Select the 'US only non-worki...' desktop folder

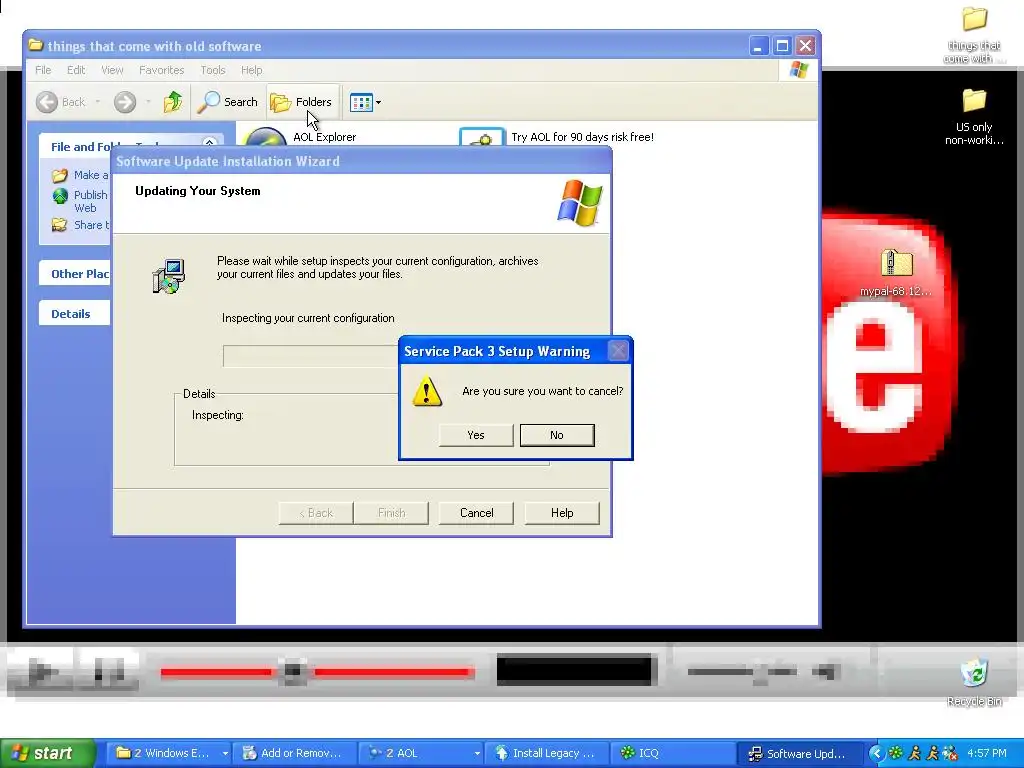[974, 116]
